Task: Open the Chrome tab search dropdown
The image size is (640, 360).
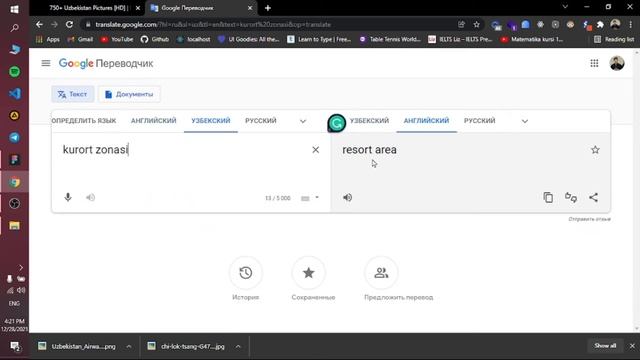Action: 565,7
